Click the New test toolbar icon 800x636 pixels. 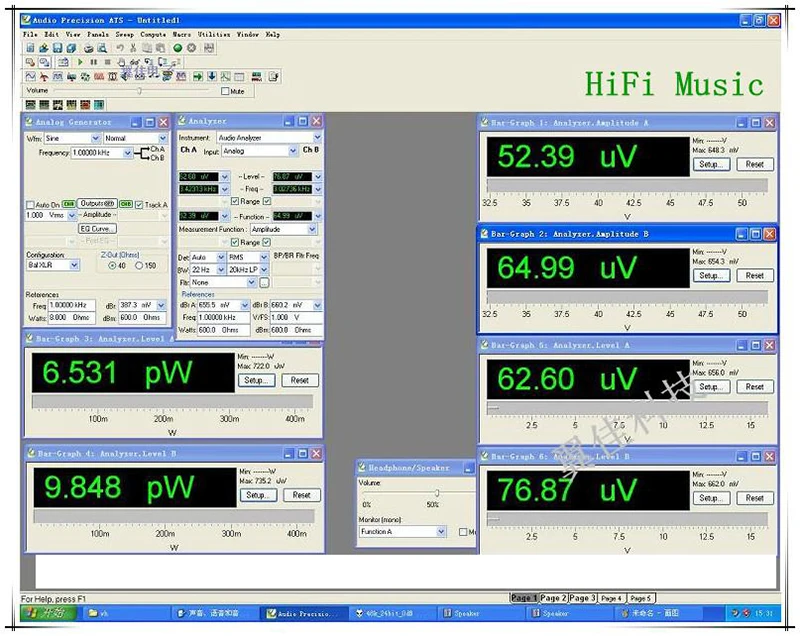click(x=30, y=48)
